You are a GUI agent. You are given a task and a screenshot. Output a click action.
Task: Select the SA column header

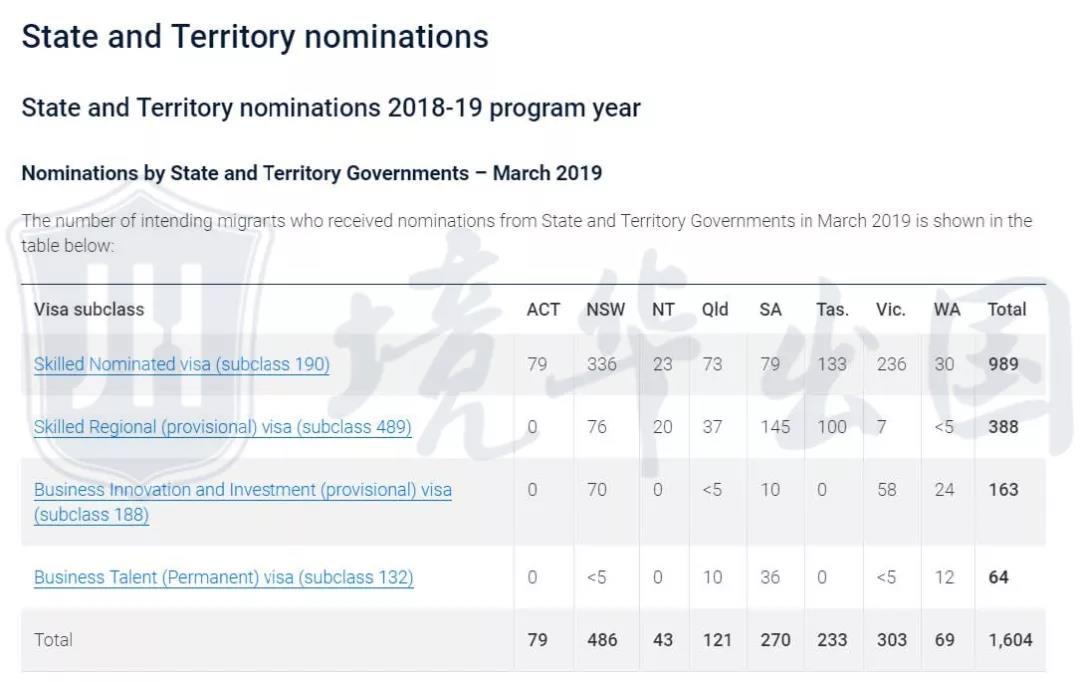pyautogui.click(x=770, y=310)
